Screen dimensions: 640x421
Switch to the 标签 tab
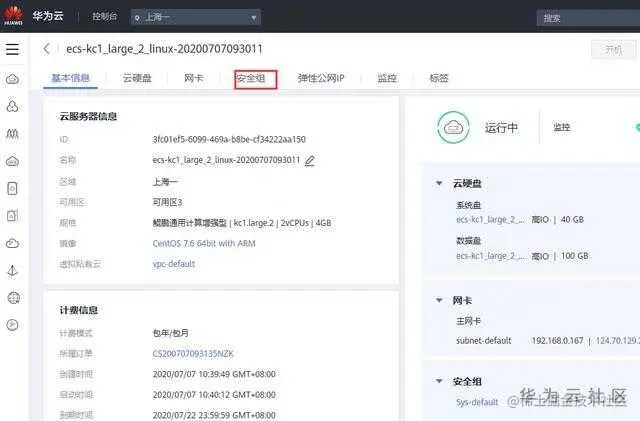(439, 78)
